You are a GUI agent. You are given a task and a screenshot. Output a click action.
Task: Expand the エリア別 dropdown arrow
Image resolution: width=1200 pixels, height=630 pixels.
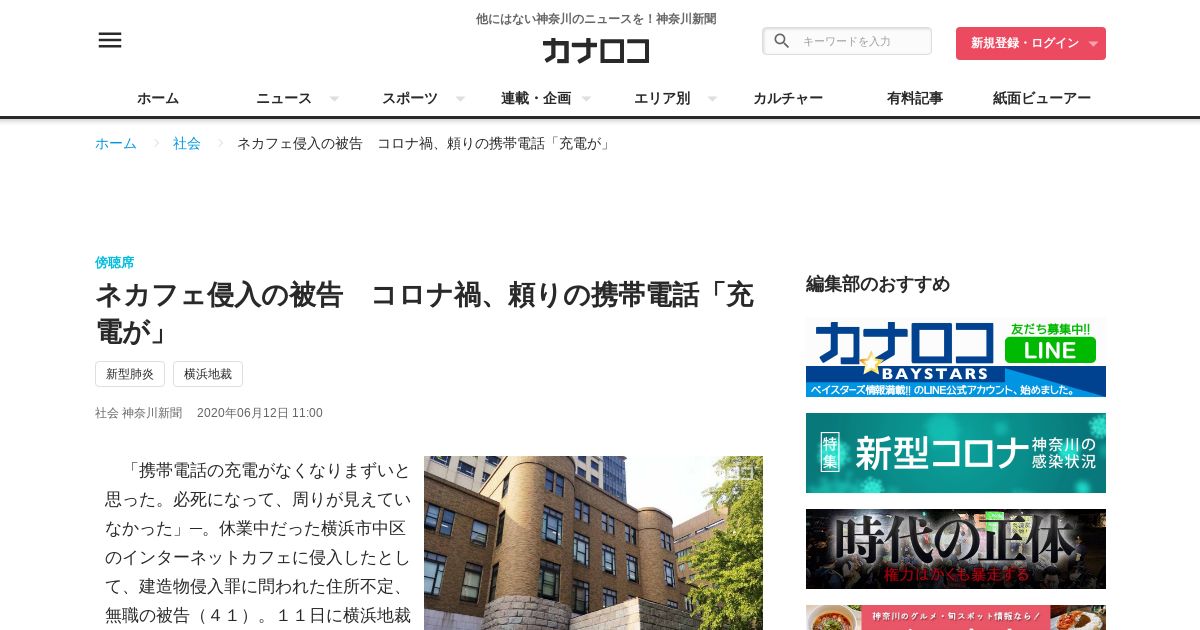click(712, 99)
